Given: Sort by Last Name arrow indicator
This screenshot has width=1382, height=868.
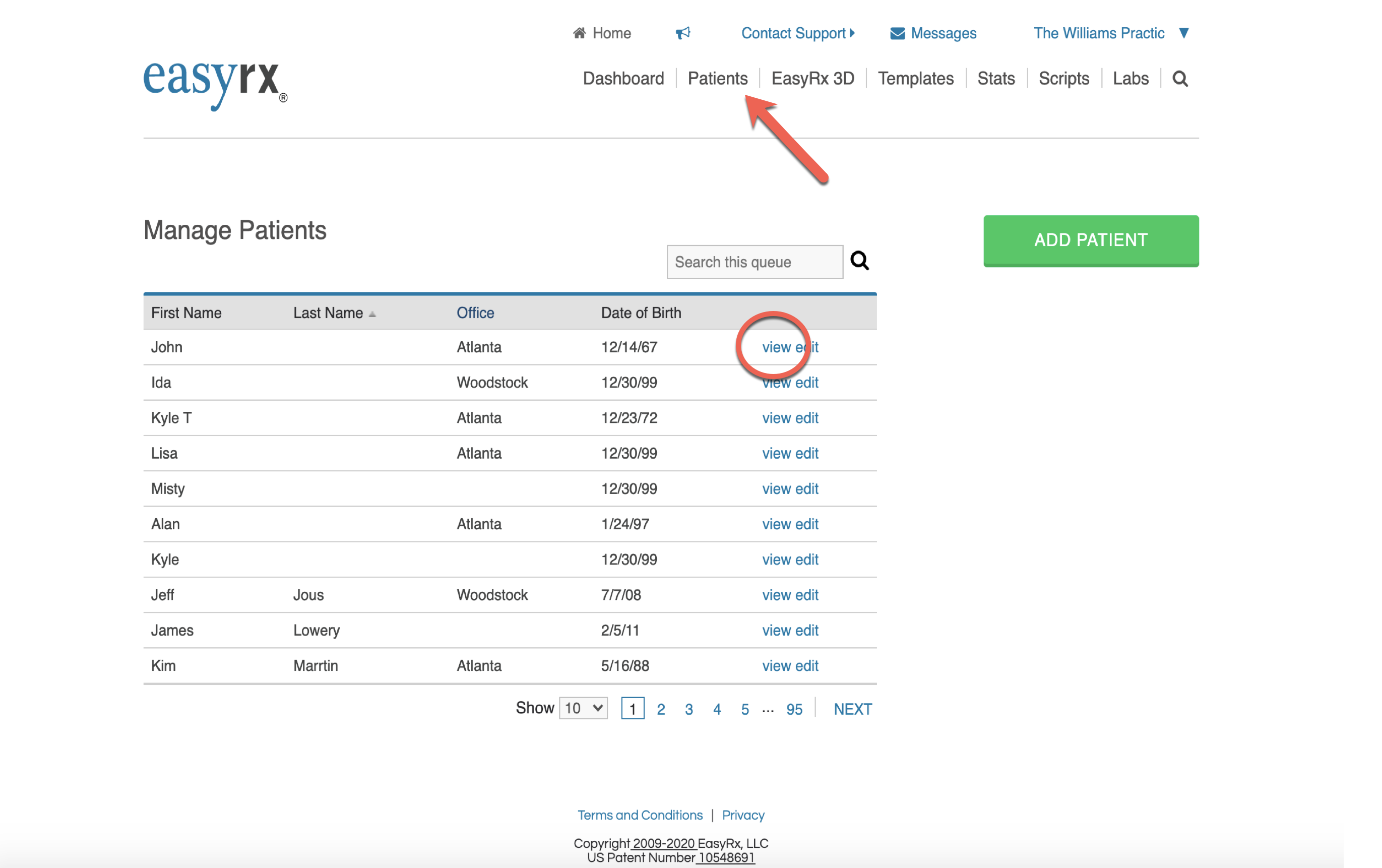Looking at the screenshot, I should (372, 314).
